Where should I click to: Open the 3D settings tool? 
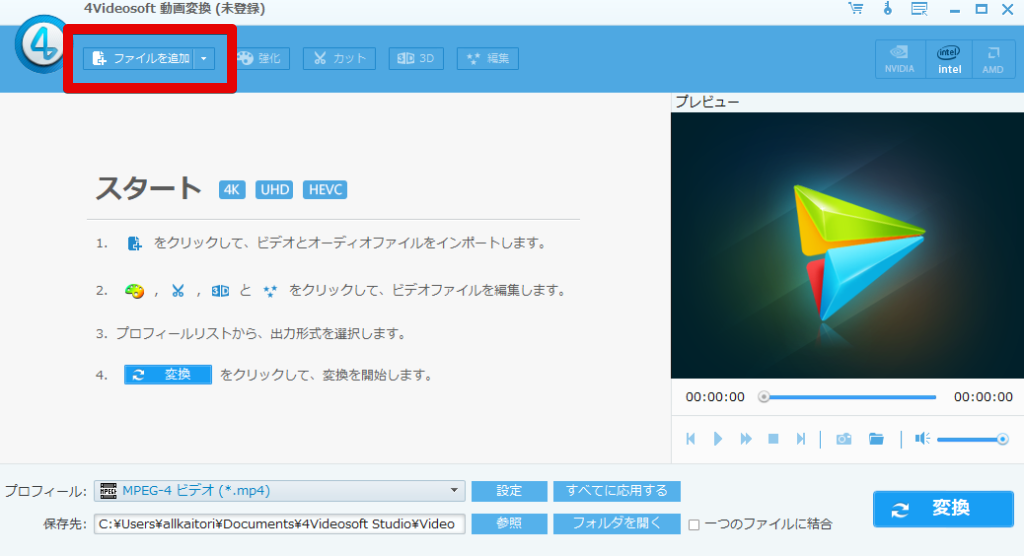416,58
